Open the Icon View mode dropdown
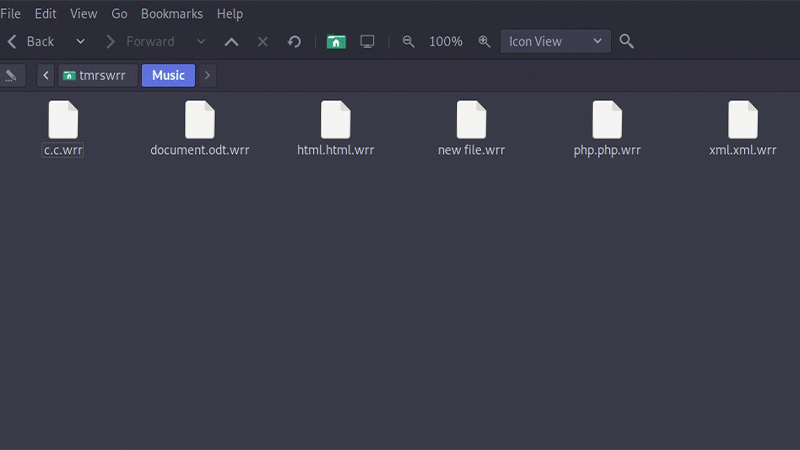800x450 pixels. [555, 42]
